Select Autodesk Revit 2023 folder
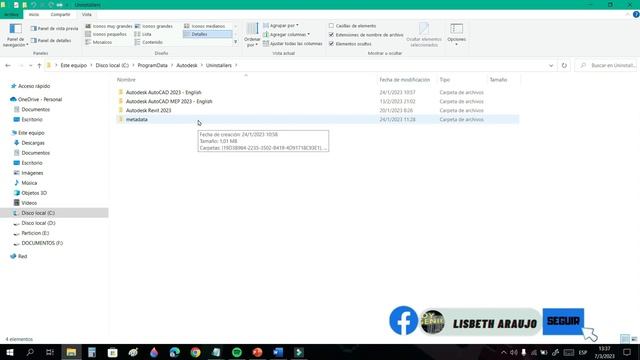640x360 pixels. click(x=148, y=110)
